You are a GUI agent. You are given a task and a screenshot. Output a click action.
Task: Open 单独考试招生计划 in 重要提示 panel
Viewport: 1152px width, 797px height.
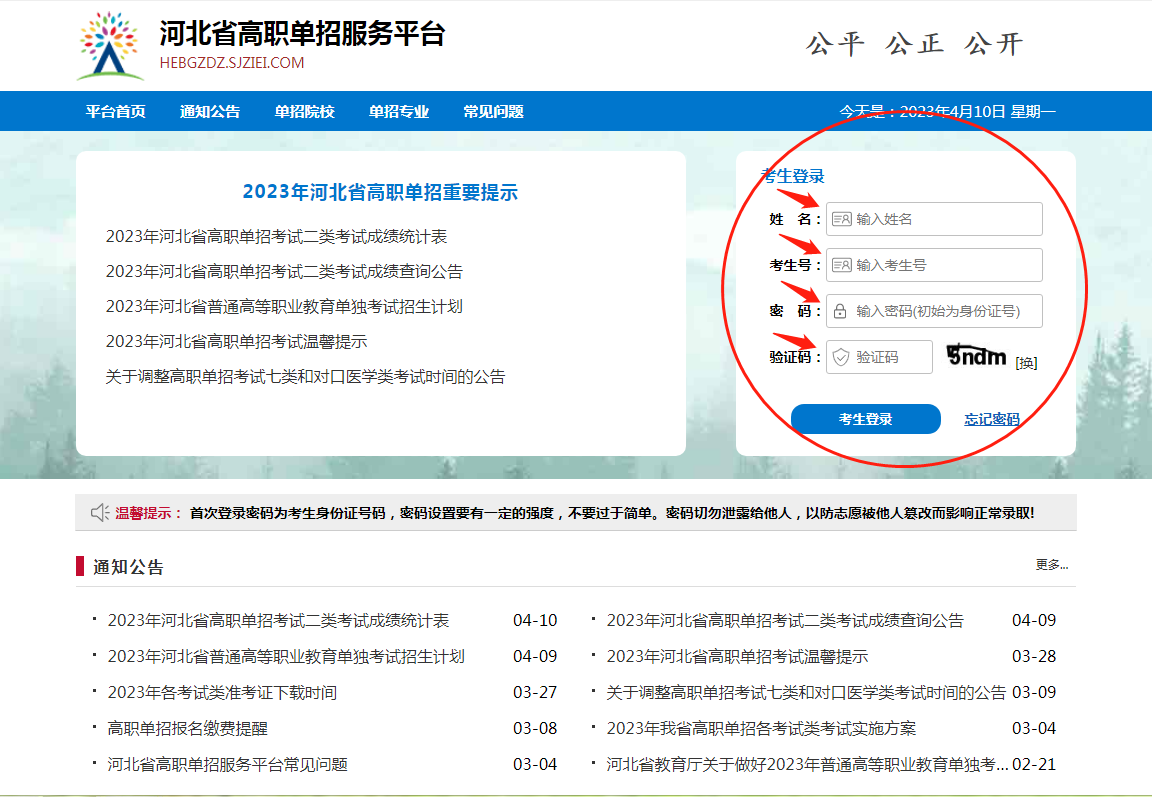tap(284, 306)
